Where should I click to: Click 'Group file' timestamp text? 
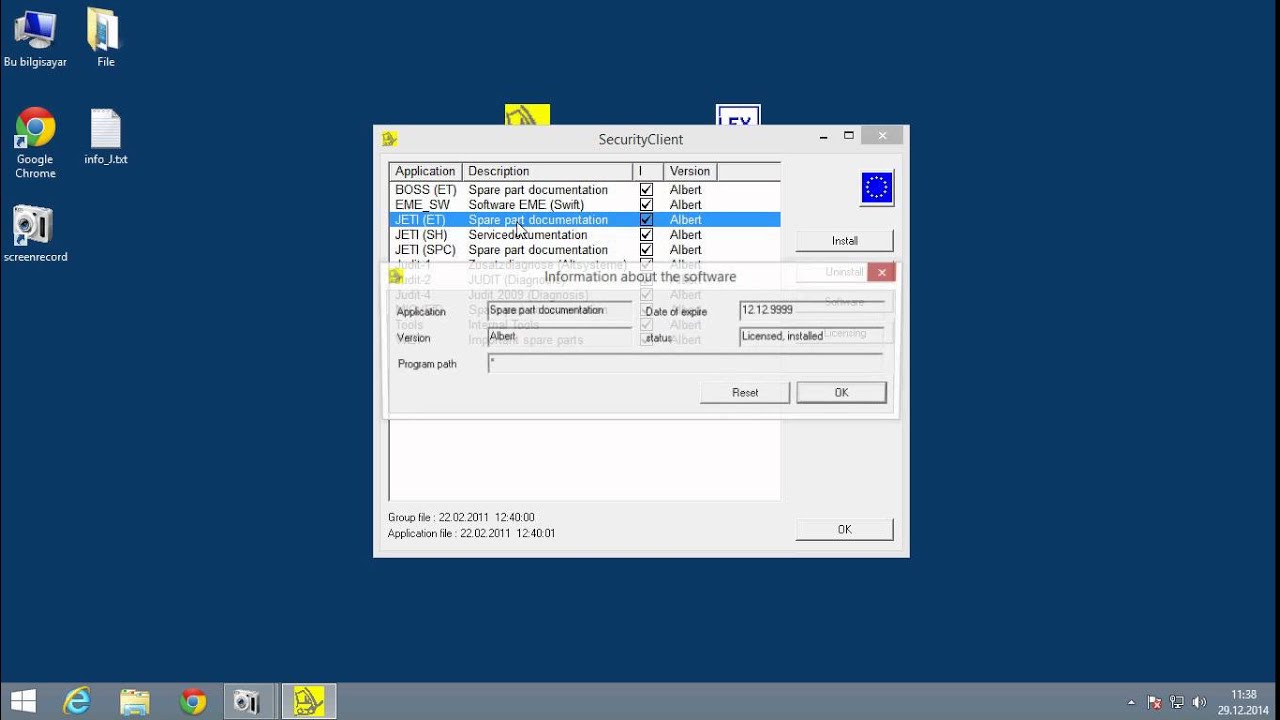(x=461, y=518)
